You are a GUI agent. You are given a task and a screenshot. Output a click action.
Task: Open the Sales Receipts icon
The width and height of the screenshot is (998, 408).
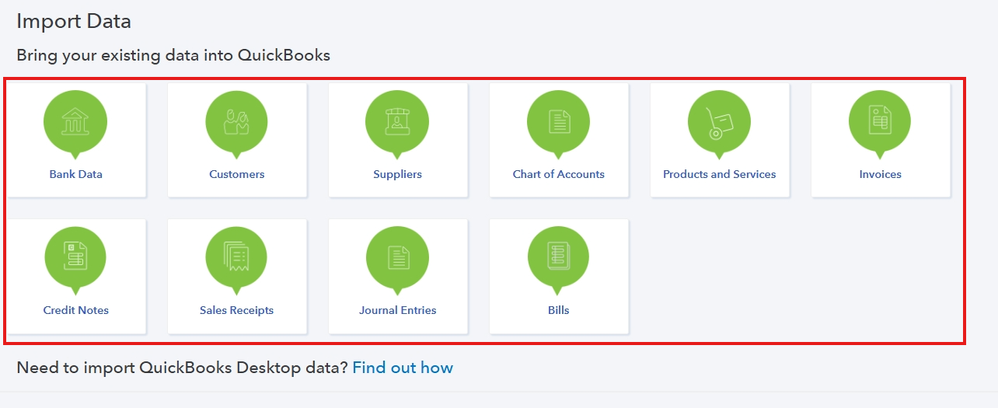click(x=237, y=258)
